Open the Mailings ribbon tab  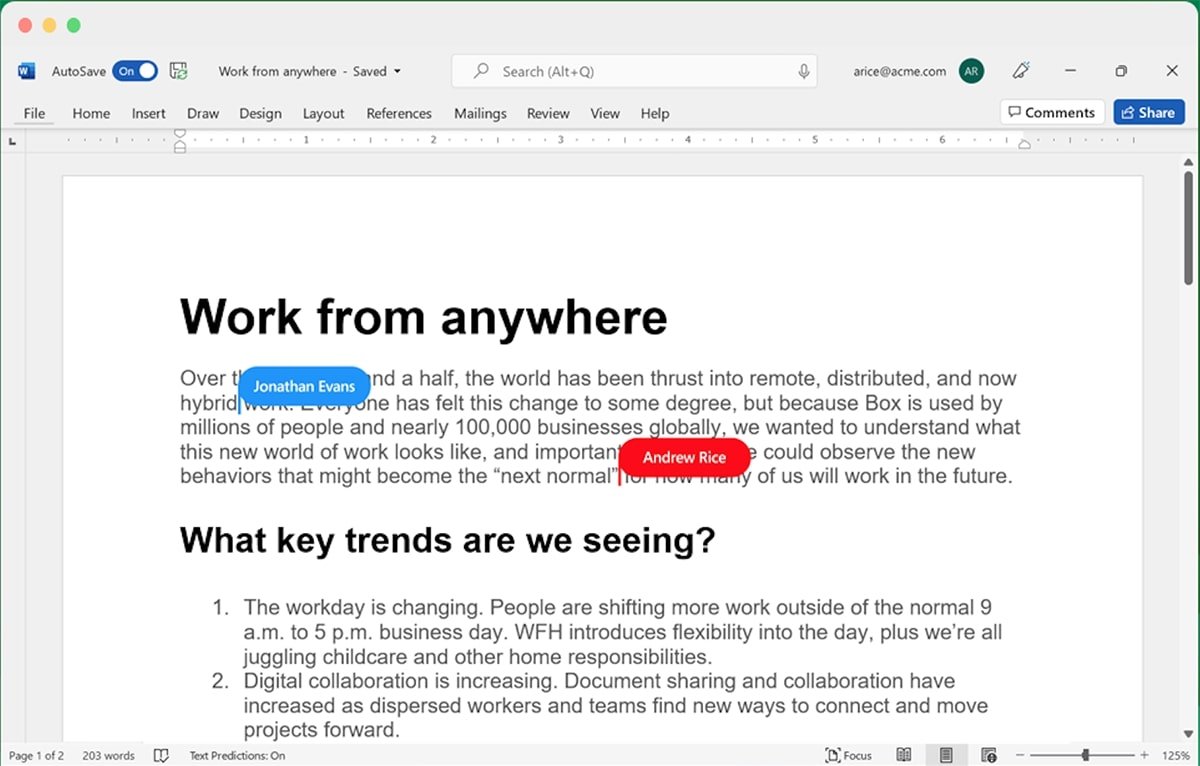(x=480, y=113)
